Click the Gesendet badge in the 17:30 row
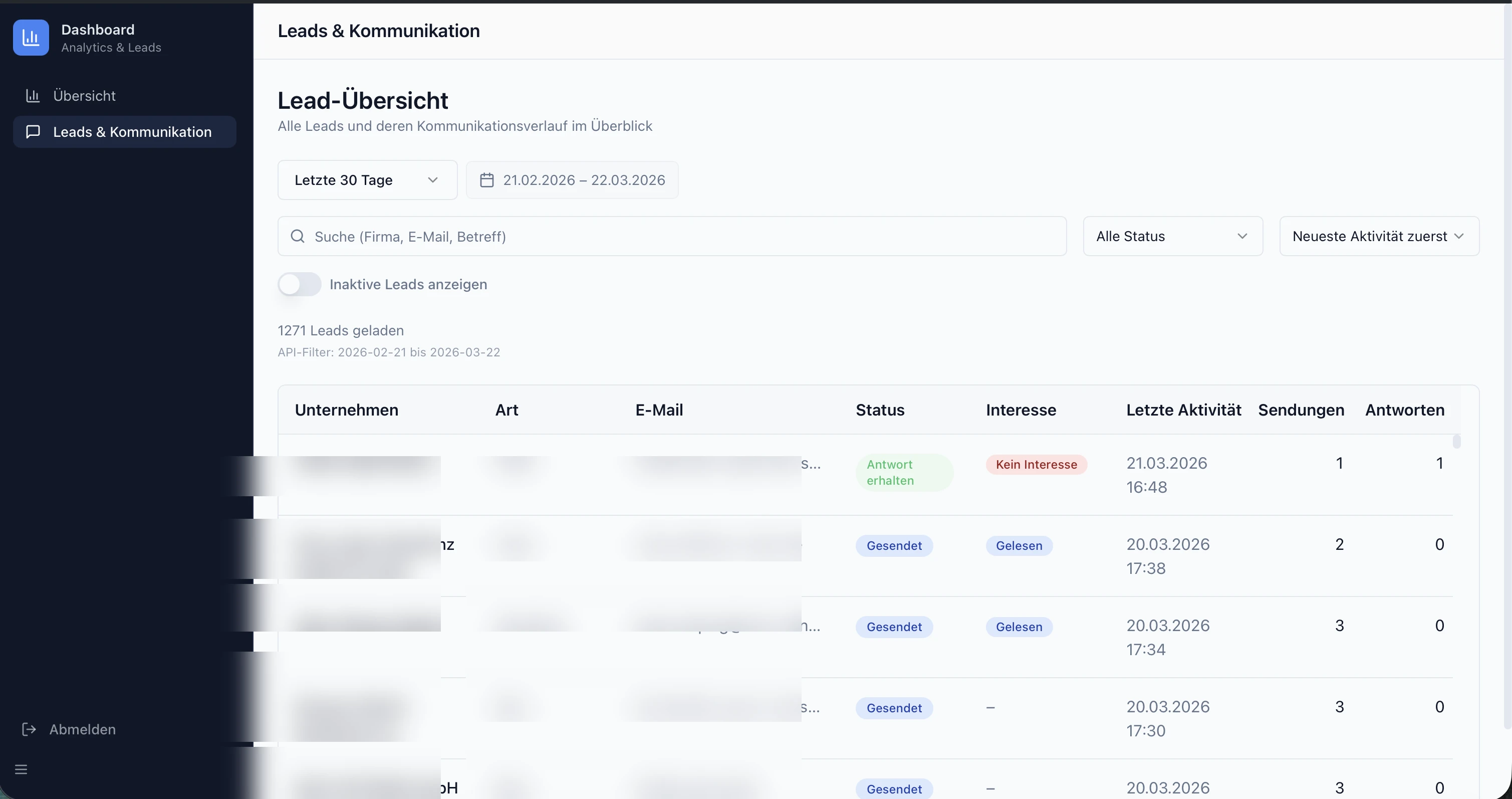The image size is (1512, 799). [894, 708]
